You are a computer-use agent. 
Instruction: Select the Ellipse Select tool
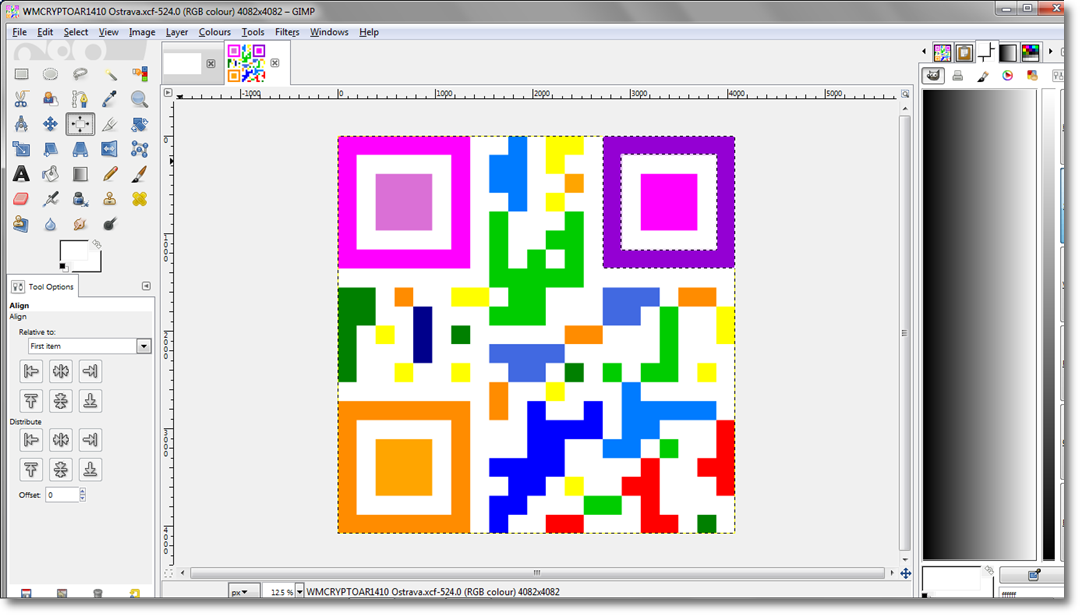[x=50, y=74]
